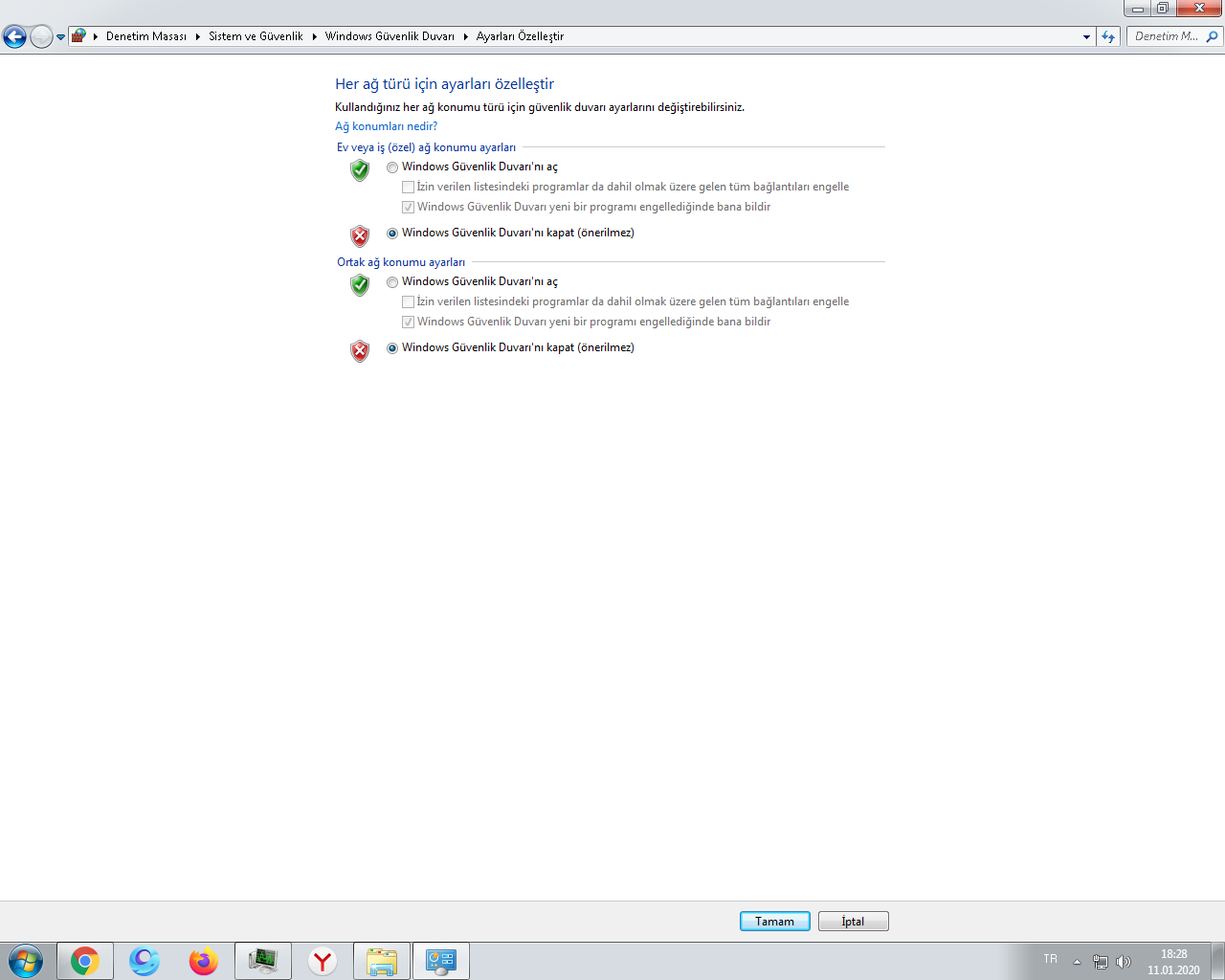Open the volume speaker icon in the tray

tap(1124, 962)
